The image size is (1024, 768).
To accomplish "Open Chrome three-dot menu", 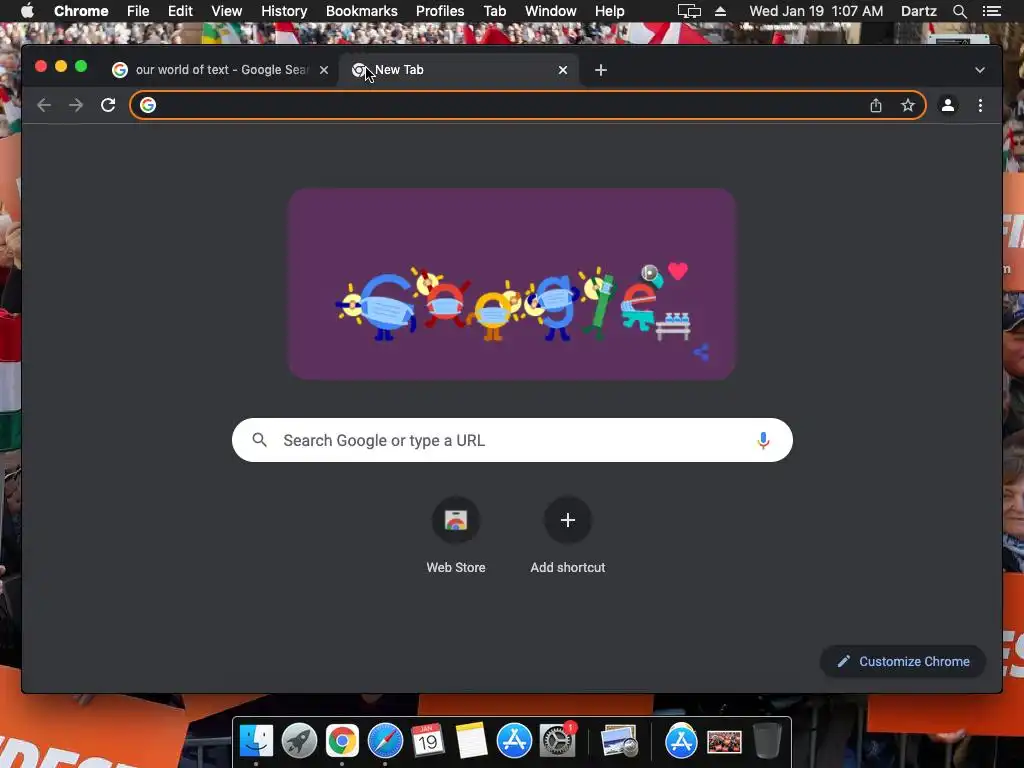I will [980, 105].
